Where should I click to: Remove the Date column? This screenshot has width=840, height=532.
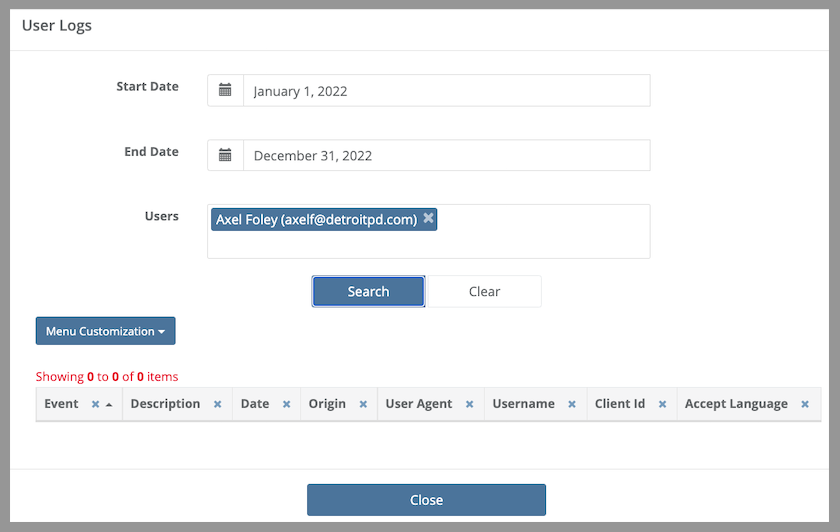coord(287,404)
